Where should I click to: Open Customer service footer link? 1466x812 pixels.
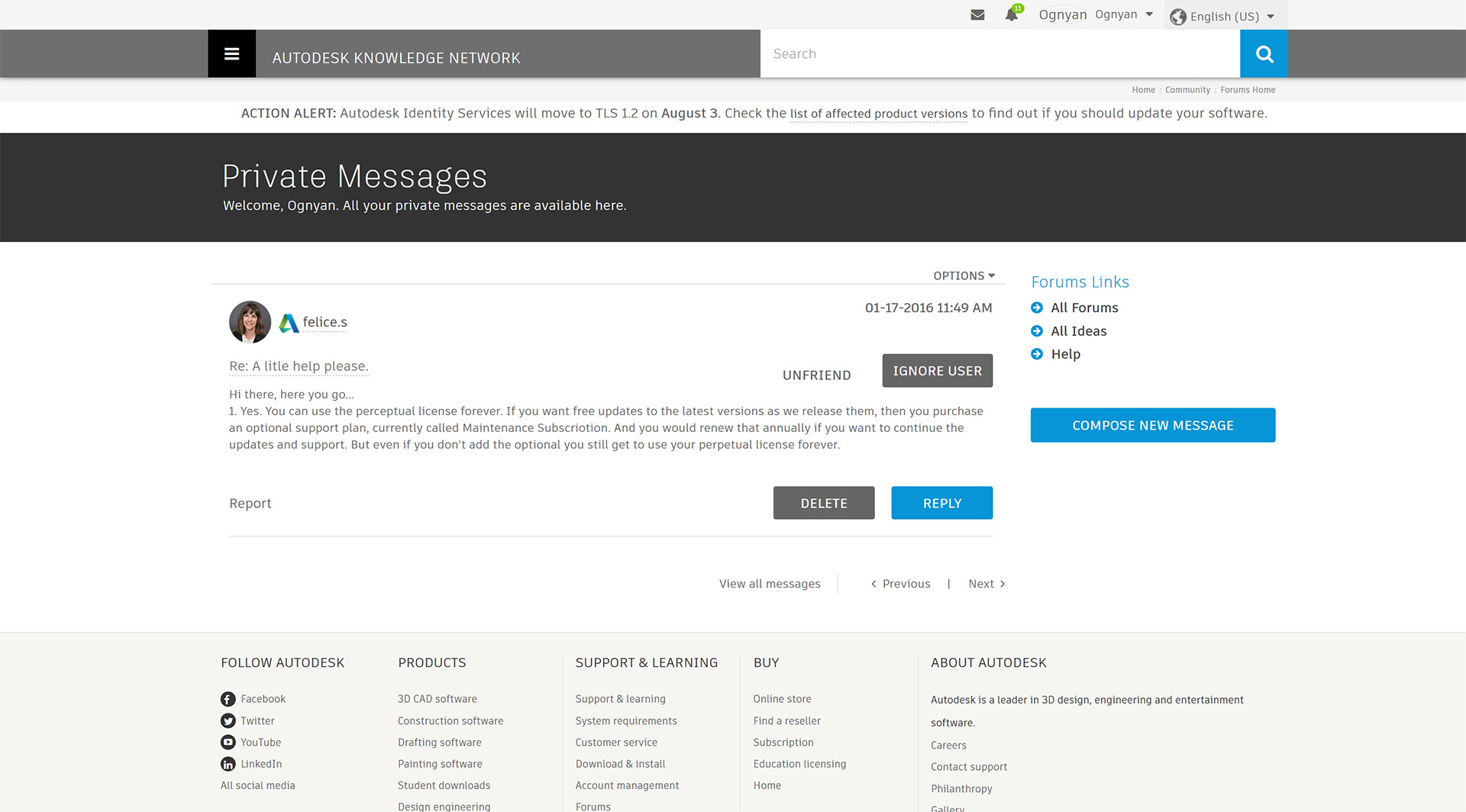pos(616,742)
